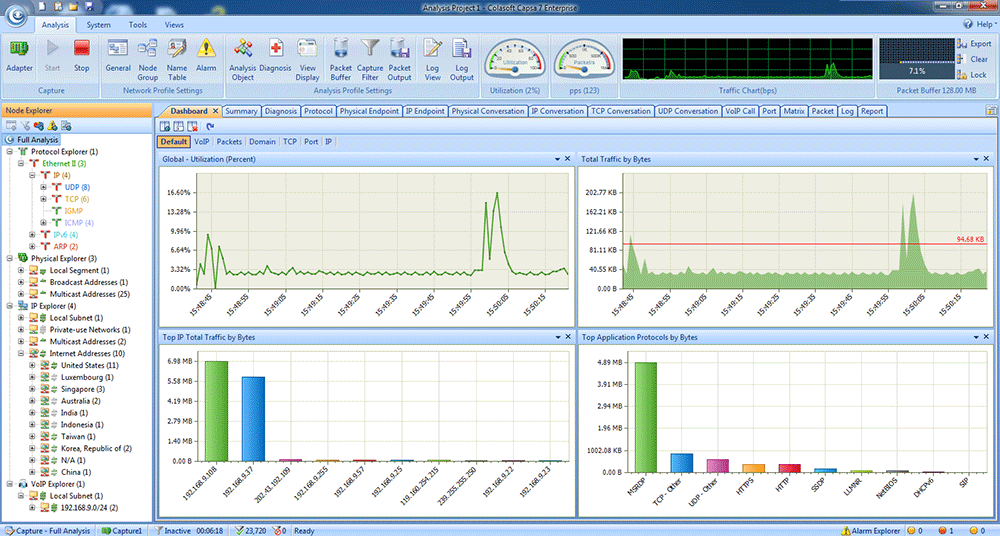Click the 192.168.9.108 green traffic bar
This screenshot has height=536, width=1000.
pyautogui.click(x=216, y=411)
